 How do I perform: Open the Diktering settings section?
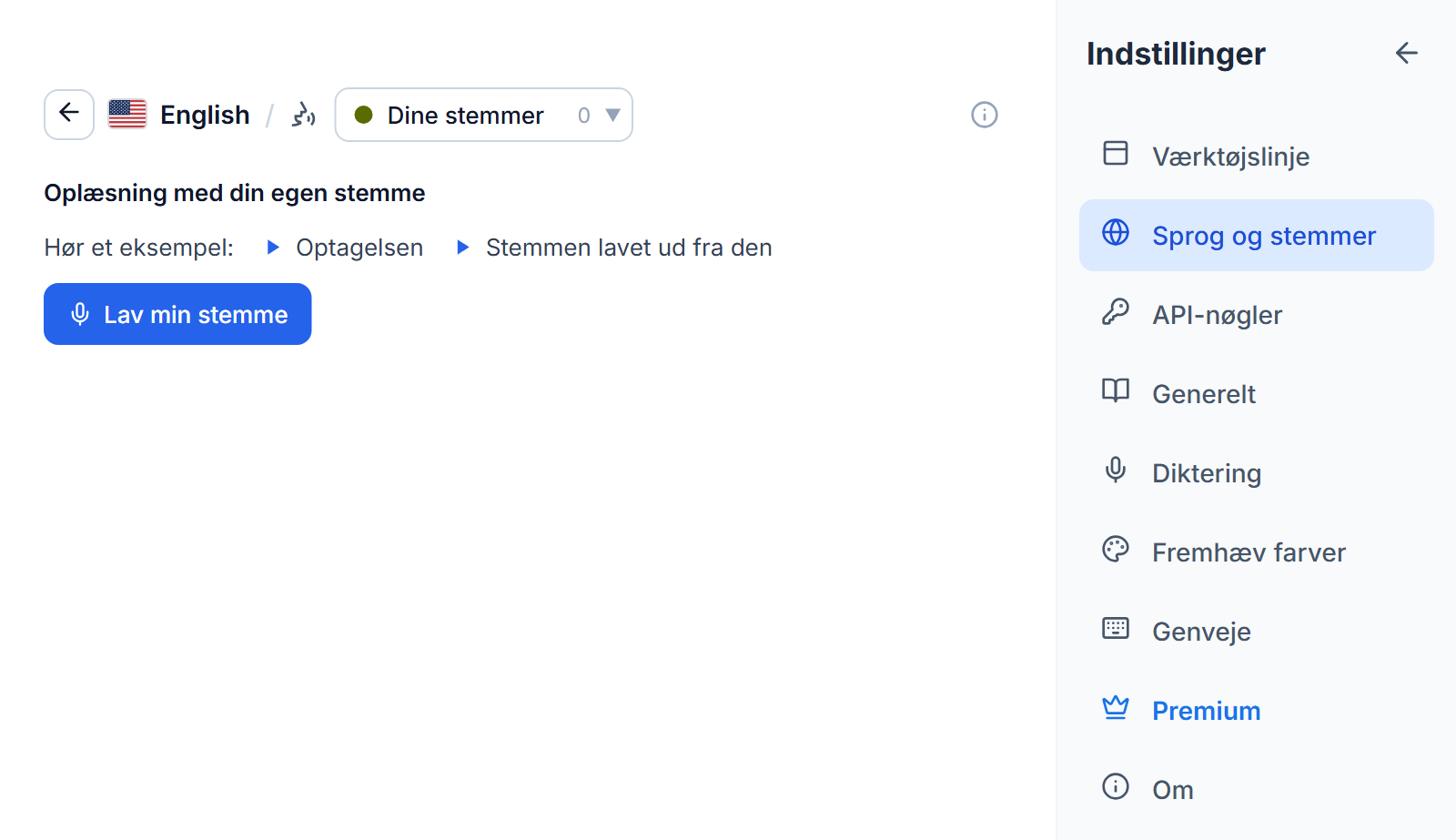click(1257, 473)
